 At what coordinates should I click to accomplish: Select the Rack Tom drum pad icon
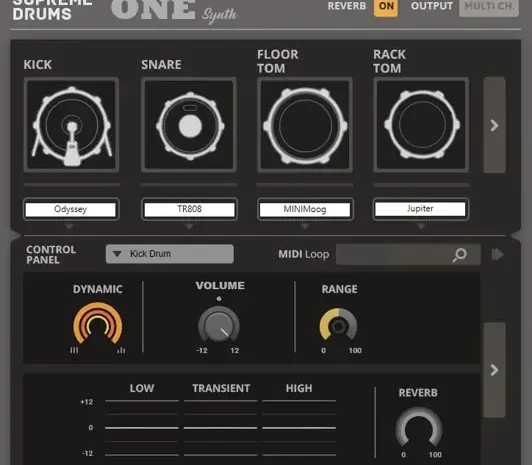click(421, 125)
